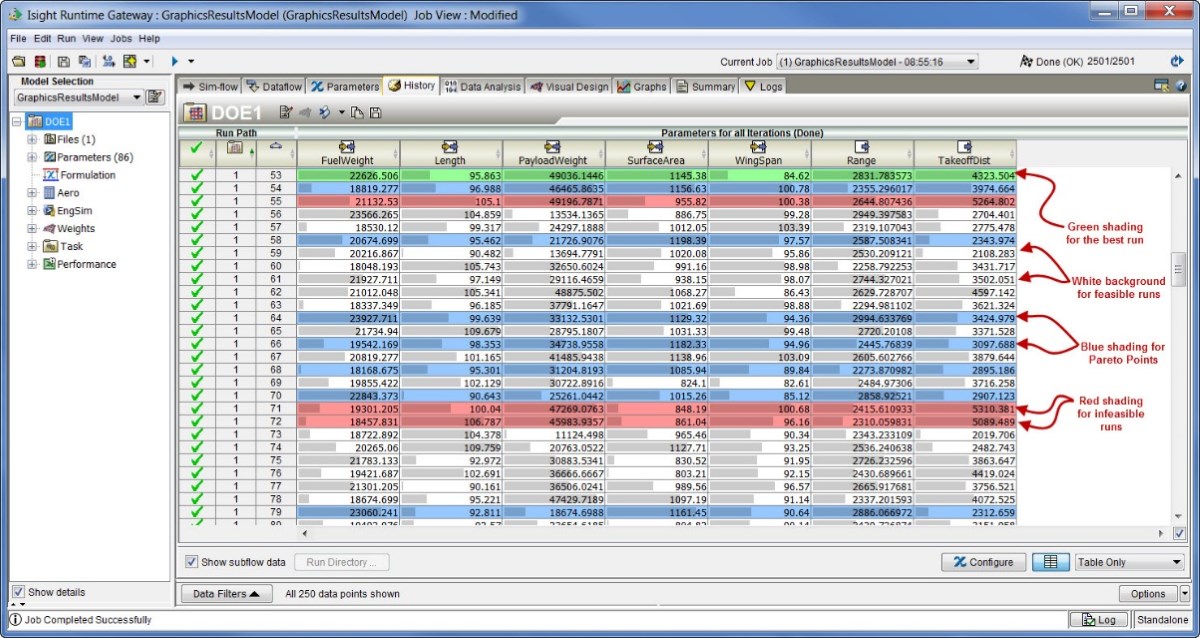The image size is (1200, 638).
Task: Click the DOE1 component icon in the header bar
Action: tap(195, 113)
